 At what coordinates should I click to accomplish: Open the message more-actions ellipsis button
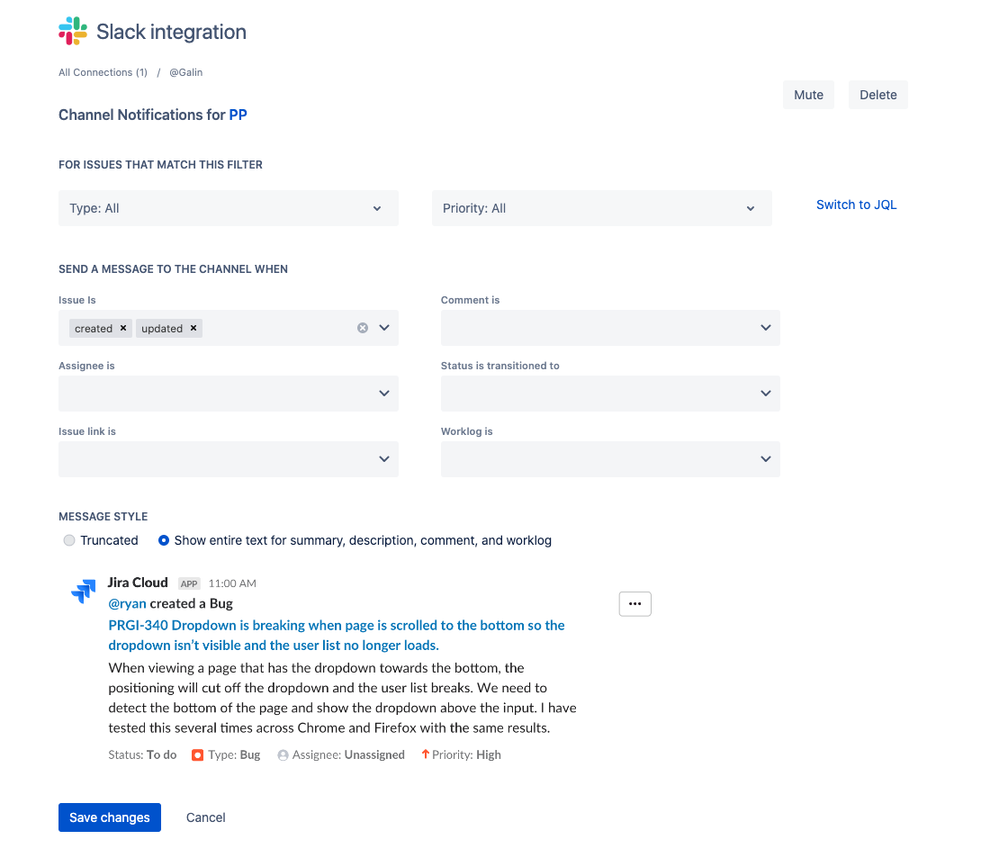(x=635, y=604)
